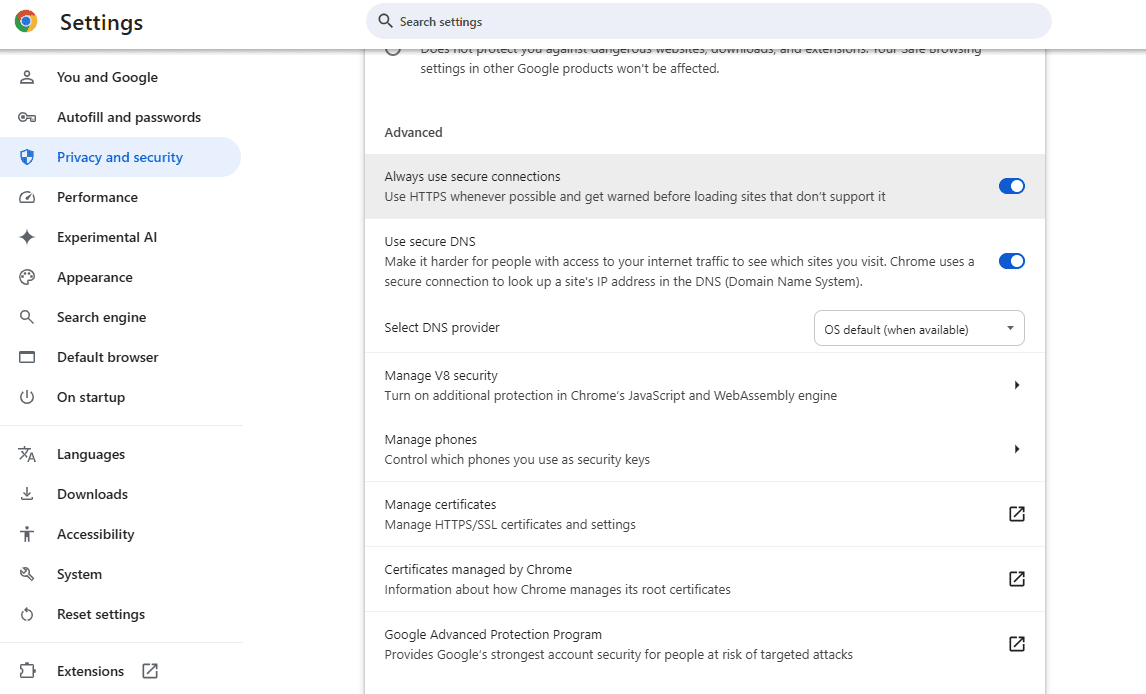This screenshot has height=694, width=1146.
Task: Click the Experimental AI sparkle icon
Action: point(27,237)
